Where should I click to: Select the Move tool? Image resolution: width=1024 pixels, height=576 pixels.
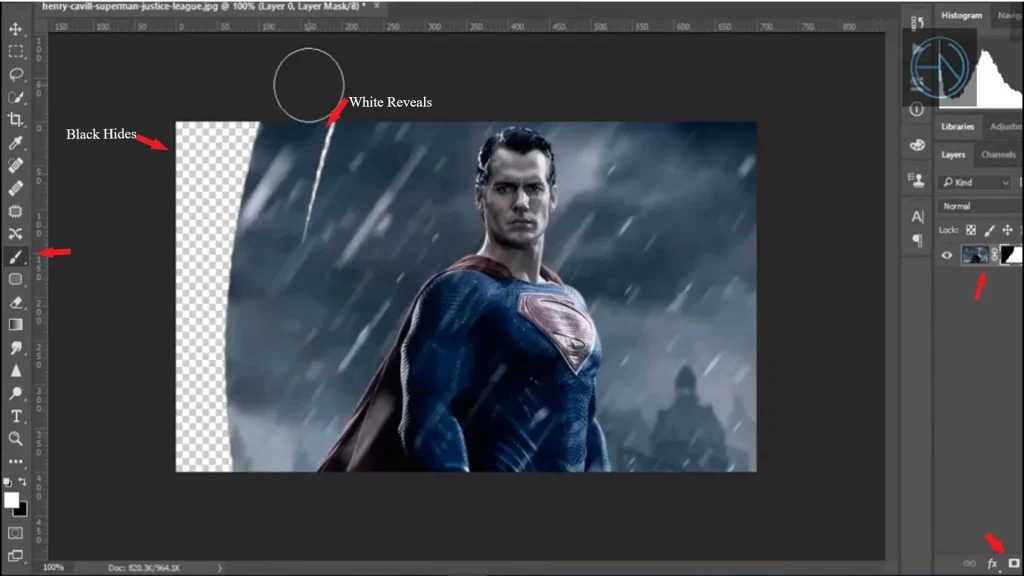point(16,29)
